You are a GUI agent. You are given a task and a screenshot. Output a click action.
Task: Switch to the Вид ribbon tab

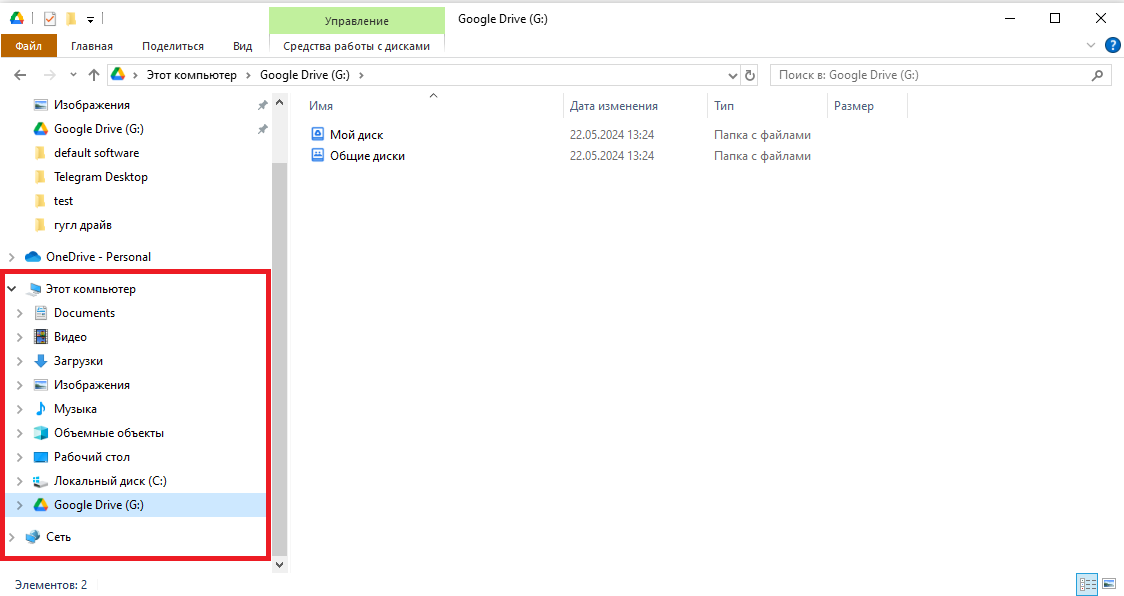pos(242,46)
